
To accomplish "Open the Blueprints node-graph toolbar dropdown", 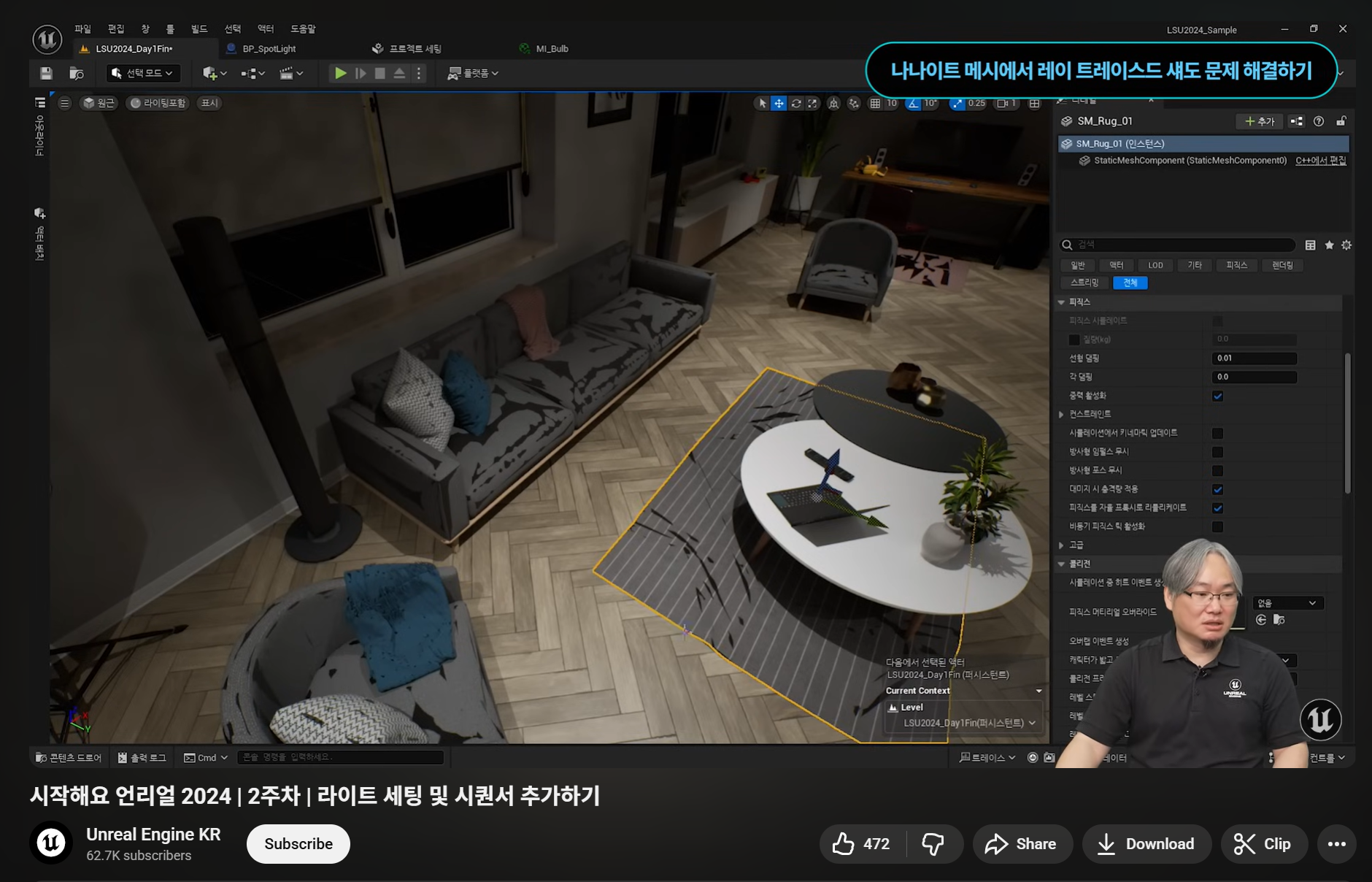I will click(253, 73).
